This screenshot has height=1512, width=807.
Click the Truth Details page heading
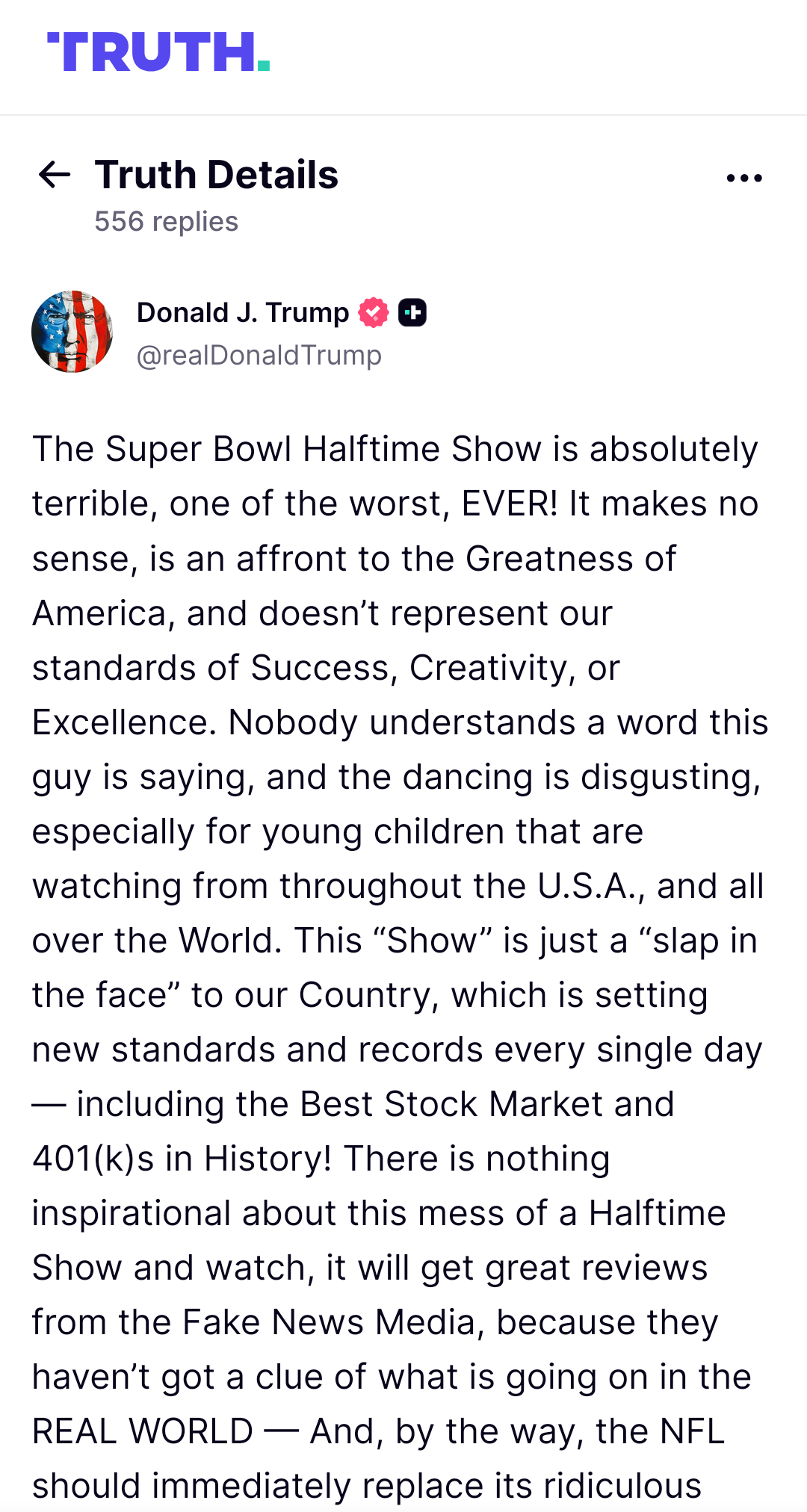pyautogui.click(x=217, y=175)
